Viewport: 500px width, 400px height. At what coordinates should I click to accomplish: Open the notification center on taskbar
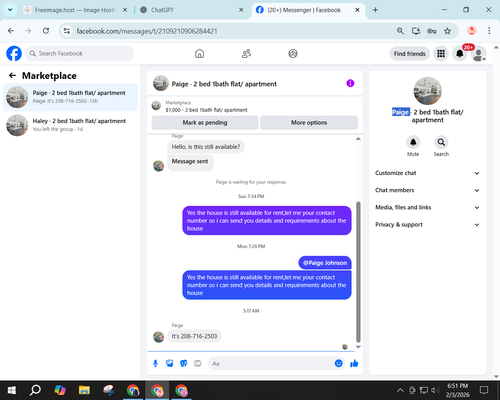click(484, 390)
